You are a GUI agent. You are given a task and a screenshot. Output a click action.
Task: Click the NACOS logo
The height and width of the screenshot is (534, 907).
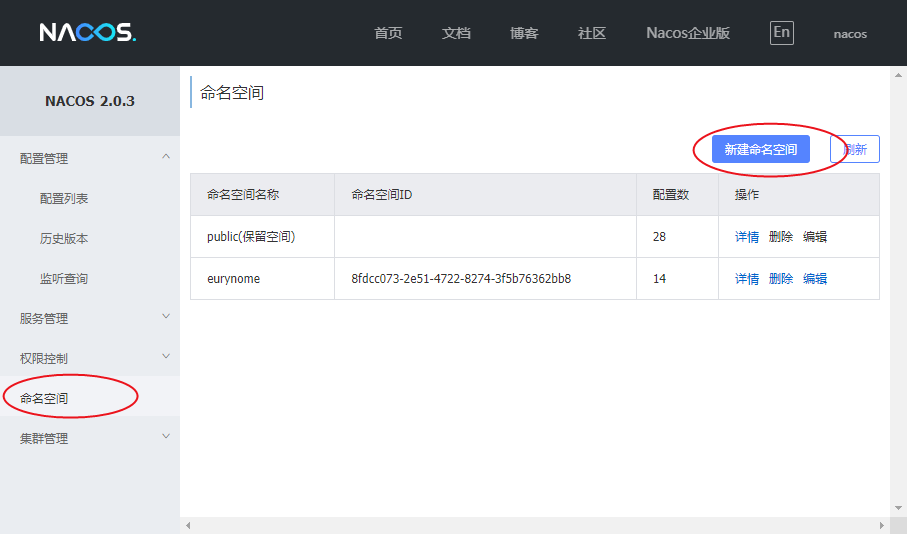[x=87, y=33]
